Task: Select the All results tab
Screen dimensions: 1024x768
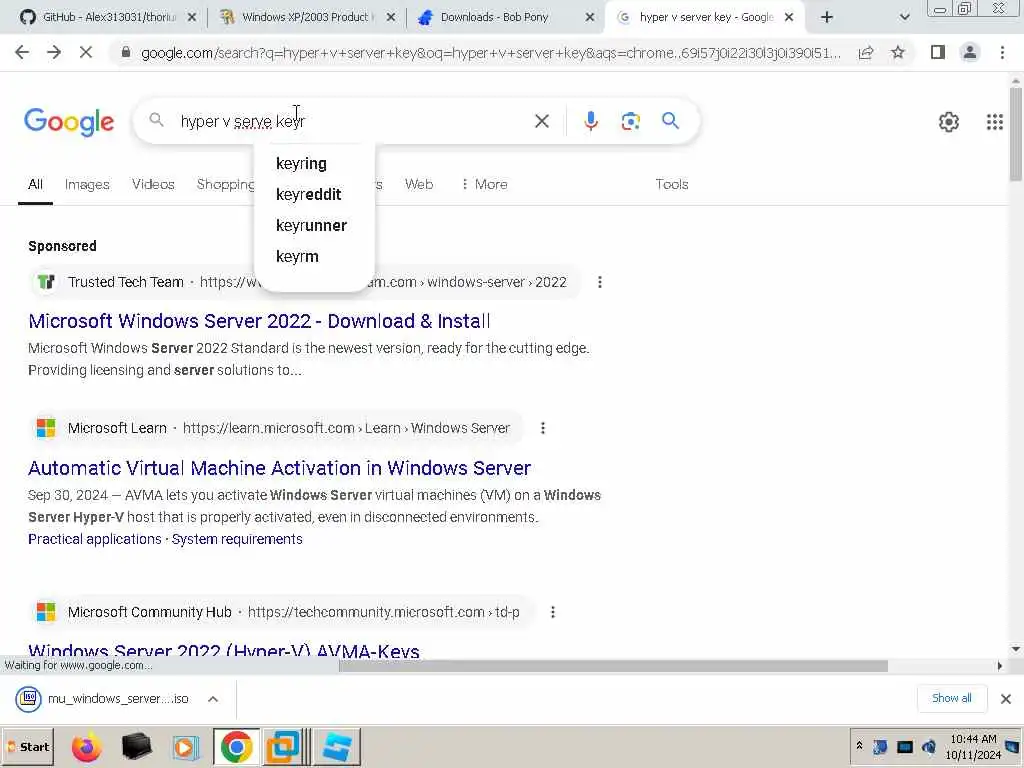Action: tap(35, 184)
